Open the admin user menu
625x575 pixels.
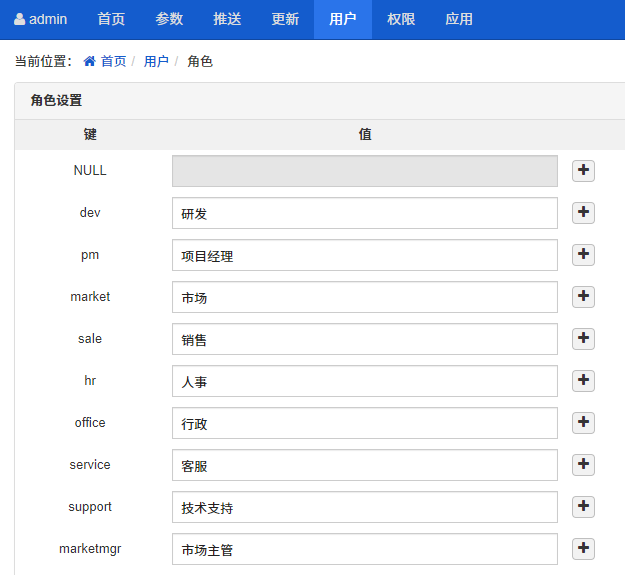click(x=41, y=19)
